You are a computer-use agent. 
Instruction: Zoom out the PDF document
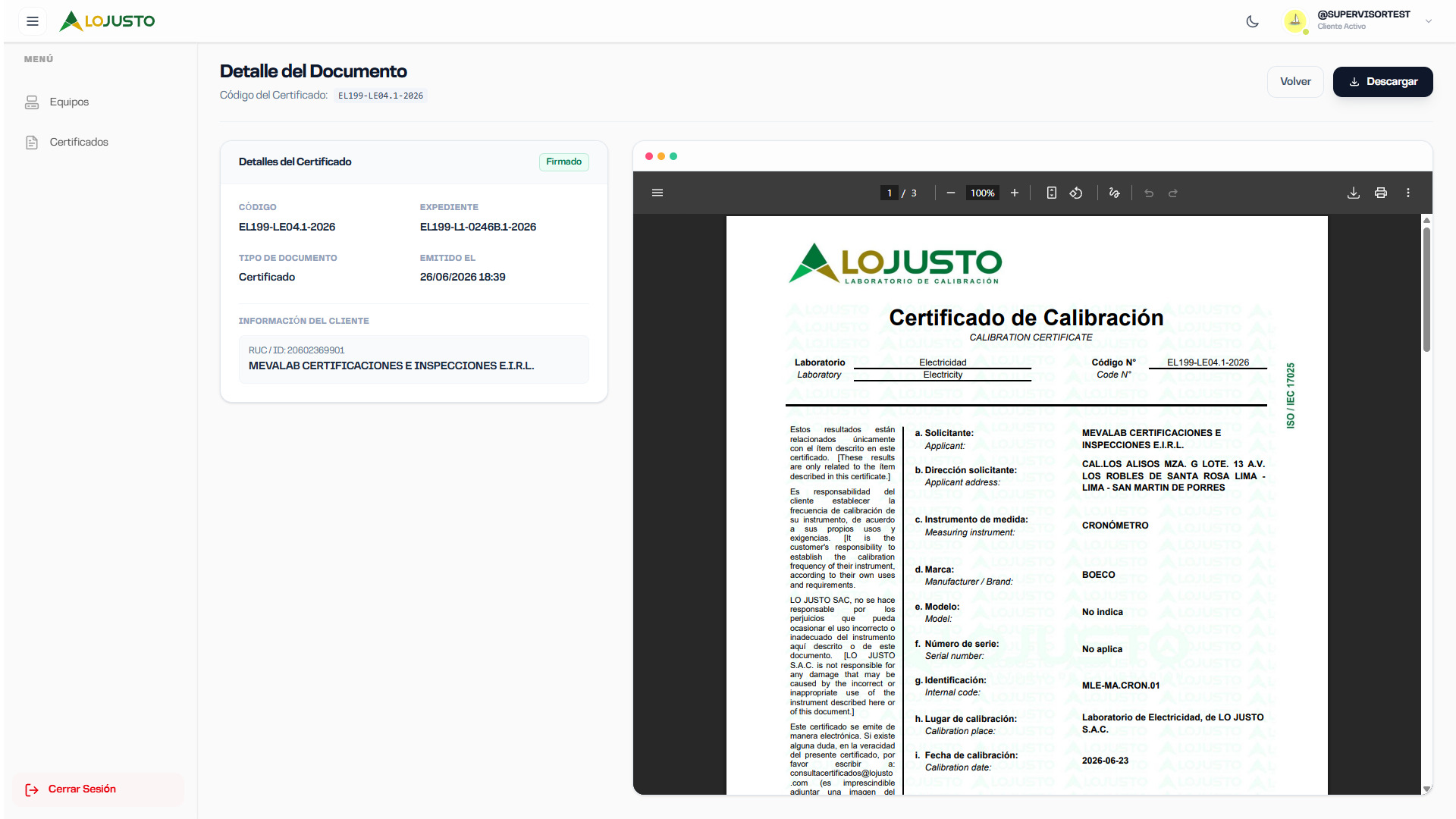coord(950,193)
